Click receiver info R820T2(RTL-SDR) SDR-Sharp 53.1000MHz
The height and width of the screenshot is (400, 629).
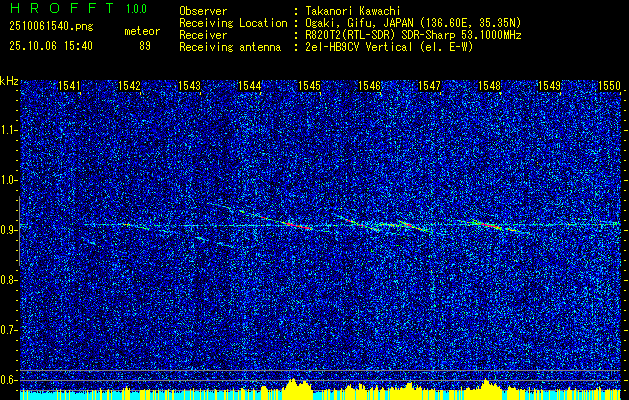pos(413,35)
